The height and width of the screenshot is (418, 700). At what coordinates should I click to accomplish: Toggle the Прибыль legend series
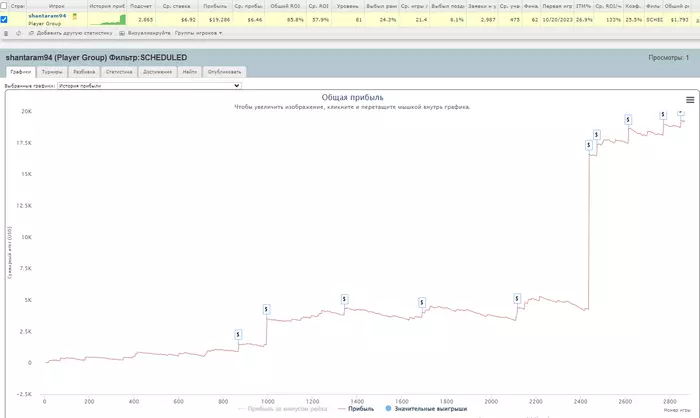(x=356, y=409)
